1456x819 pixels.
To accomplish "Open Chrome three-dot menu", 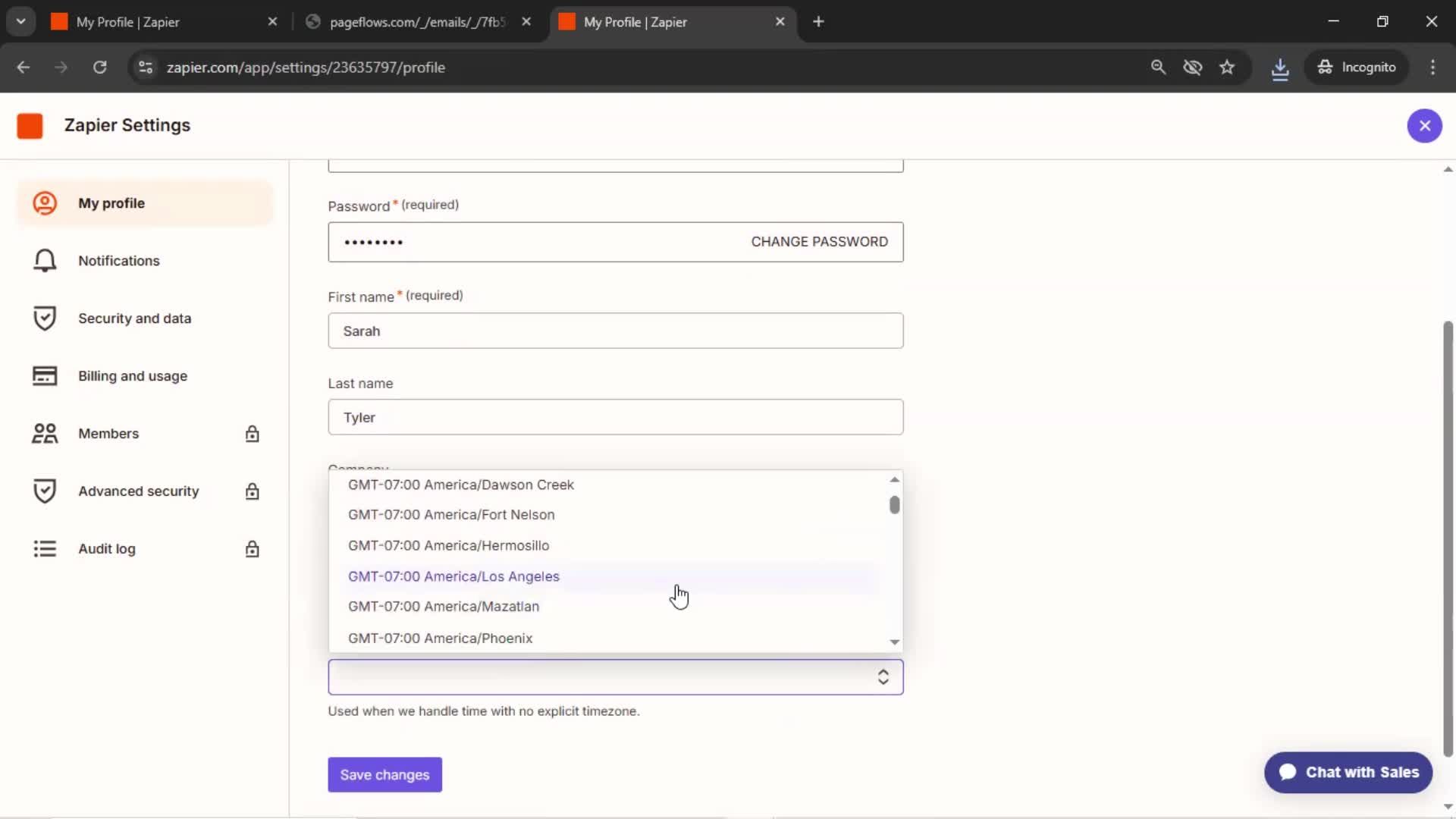I will tap(1432, 67).
